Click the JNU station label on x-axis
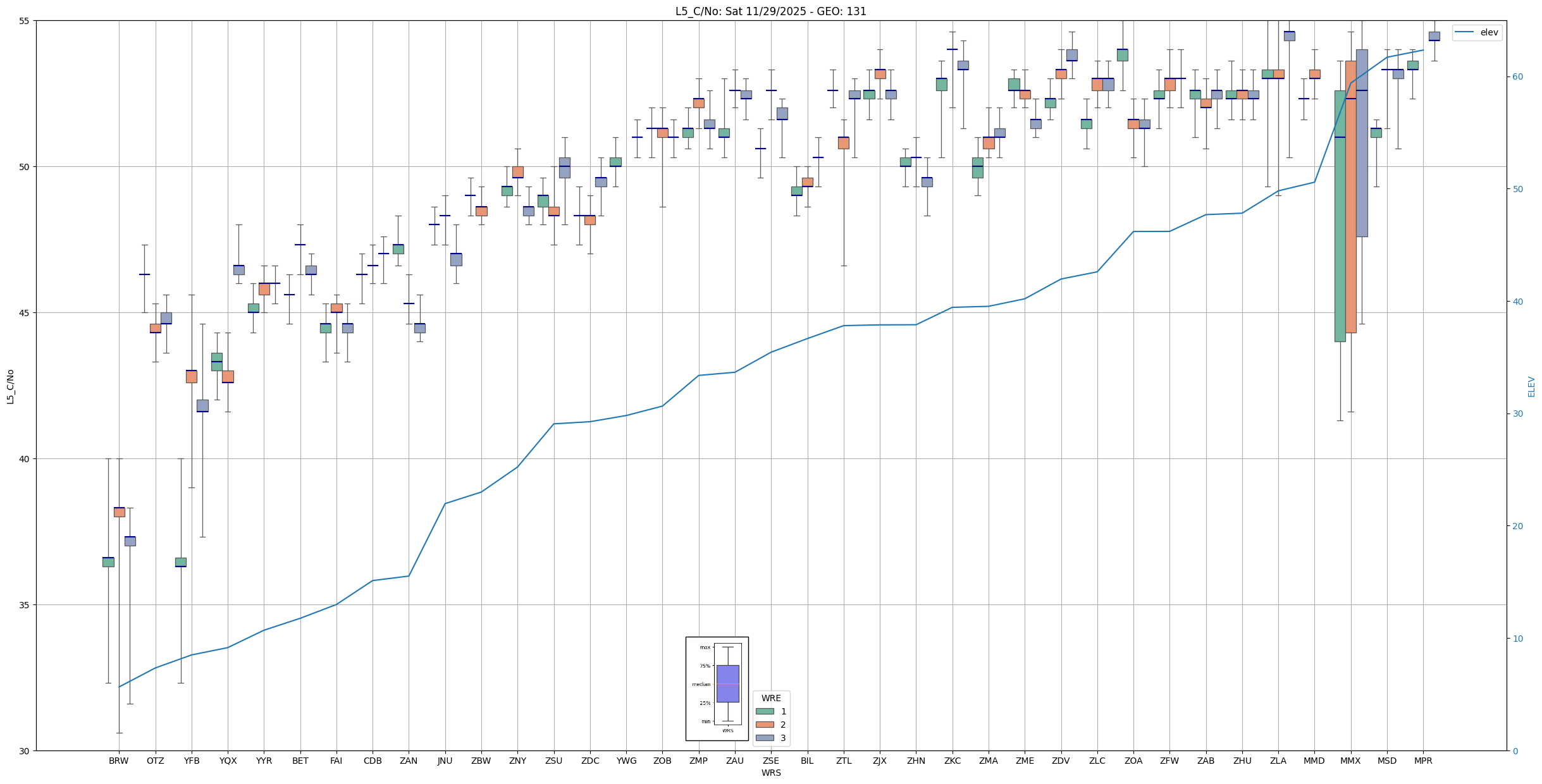Image resolution: width=1542 pixels, height=784 pixels. (x=445, y=761)
